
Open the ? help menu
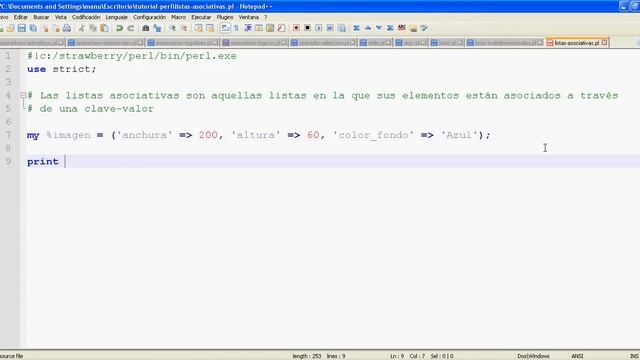point(265,17)
